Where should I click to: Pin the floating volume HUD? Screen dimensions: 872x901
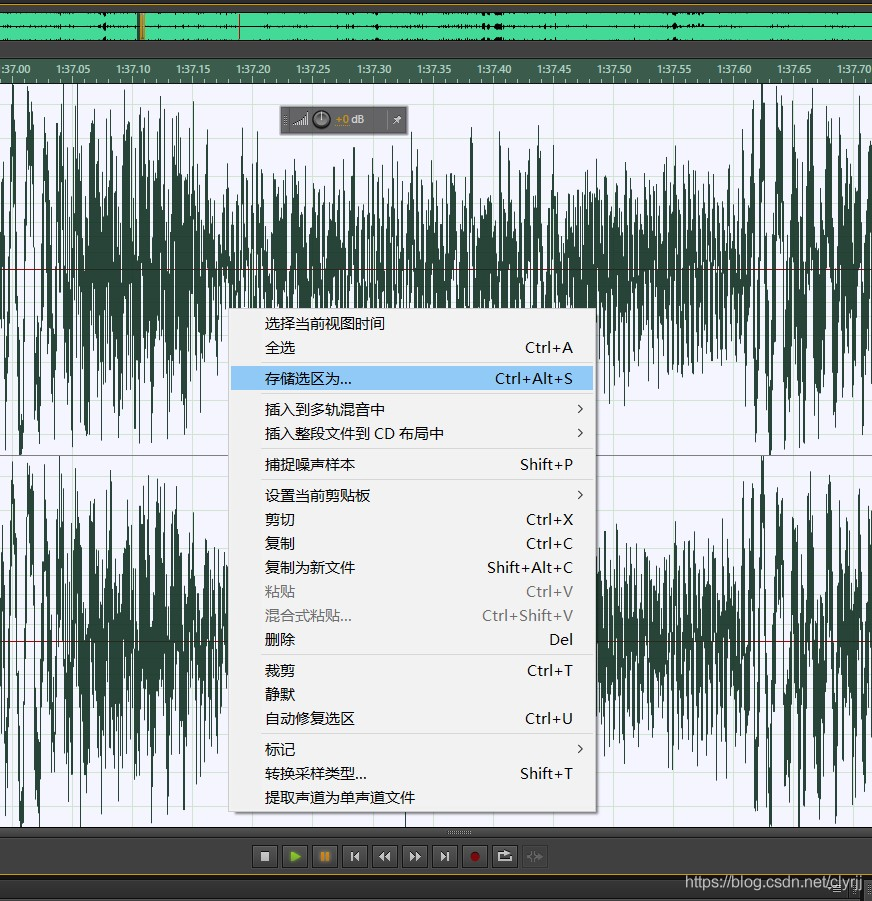pos(397,120)
